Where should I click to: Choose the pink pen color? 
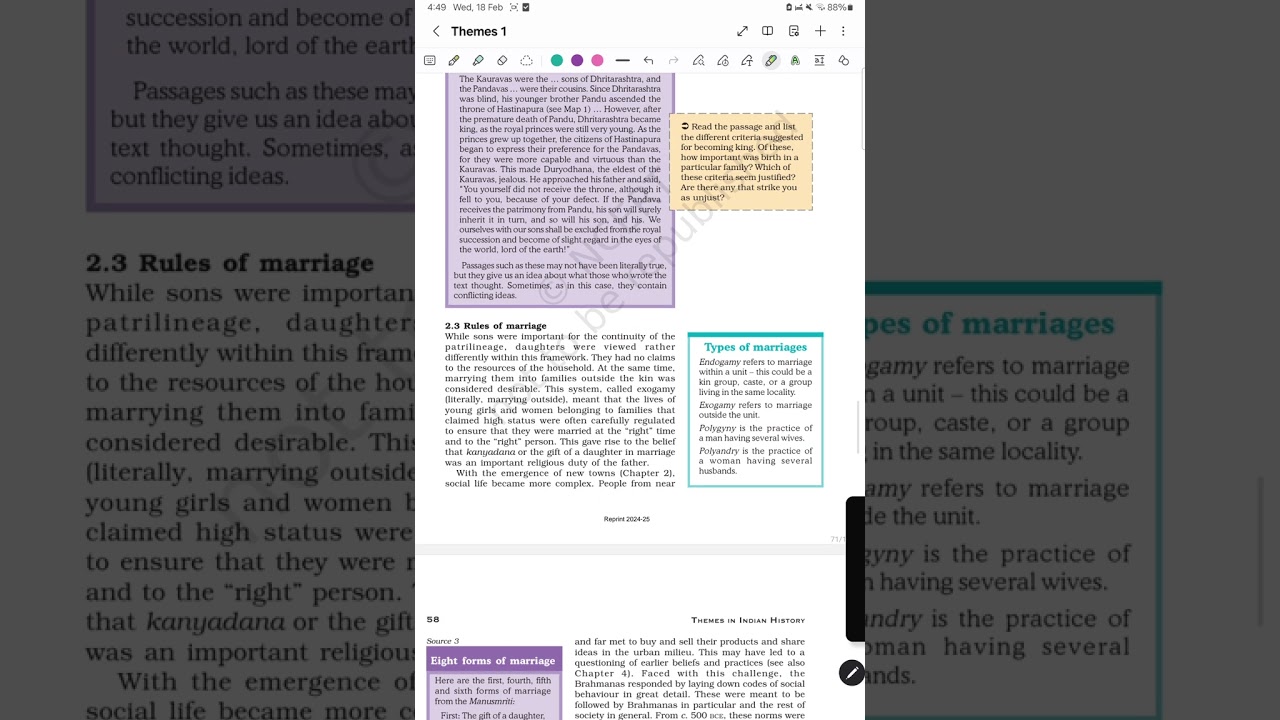(597, 61)
